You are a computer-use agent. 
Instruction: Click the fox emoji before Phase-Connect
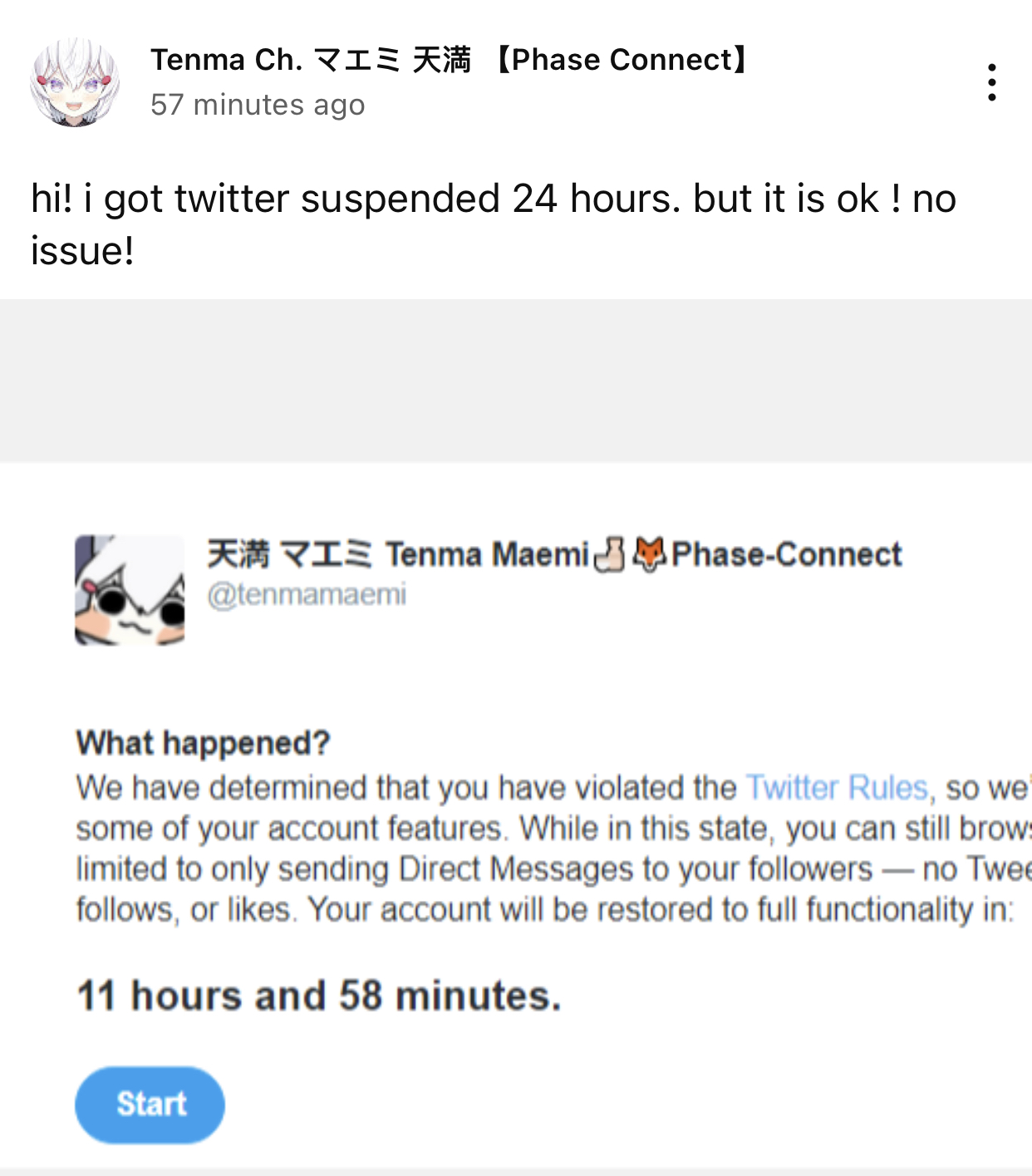(x=649, y=554)
